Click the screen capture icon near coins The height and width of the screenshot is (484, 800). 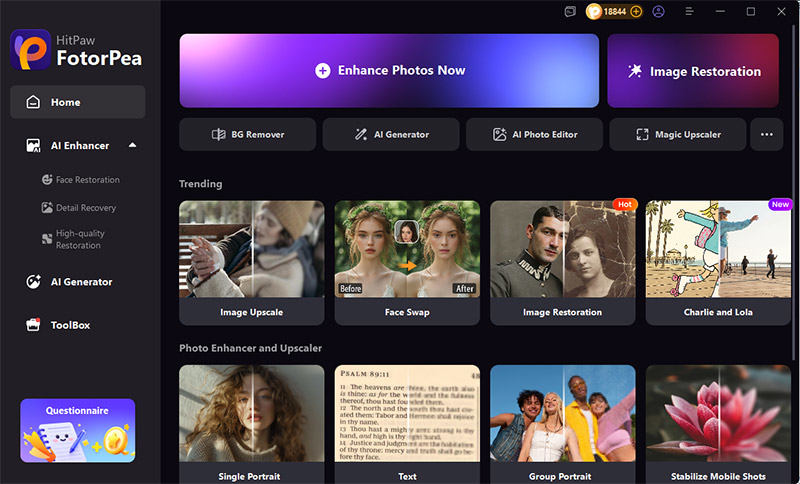570,11
